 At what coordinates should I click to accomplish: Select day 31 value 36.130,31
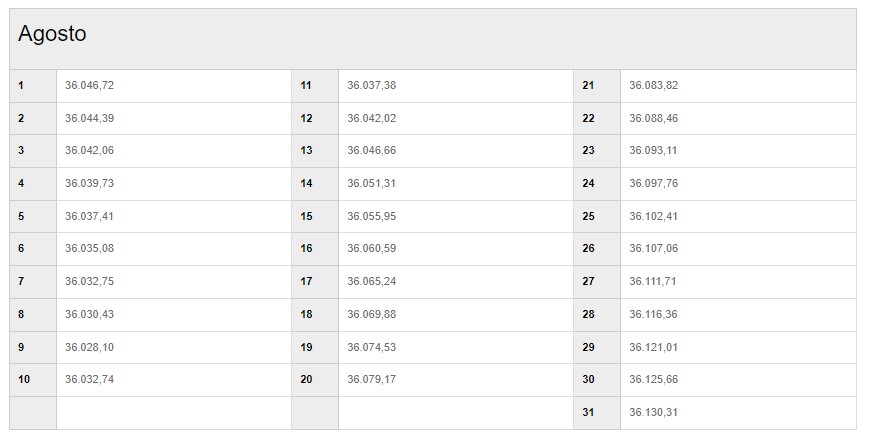[653, 412]
